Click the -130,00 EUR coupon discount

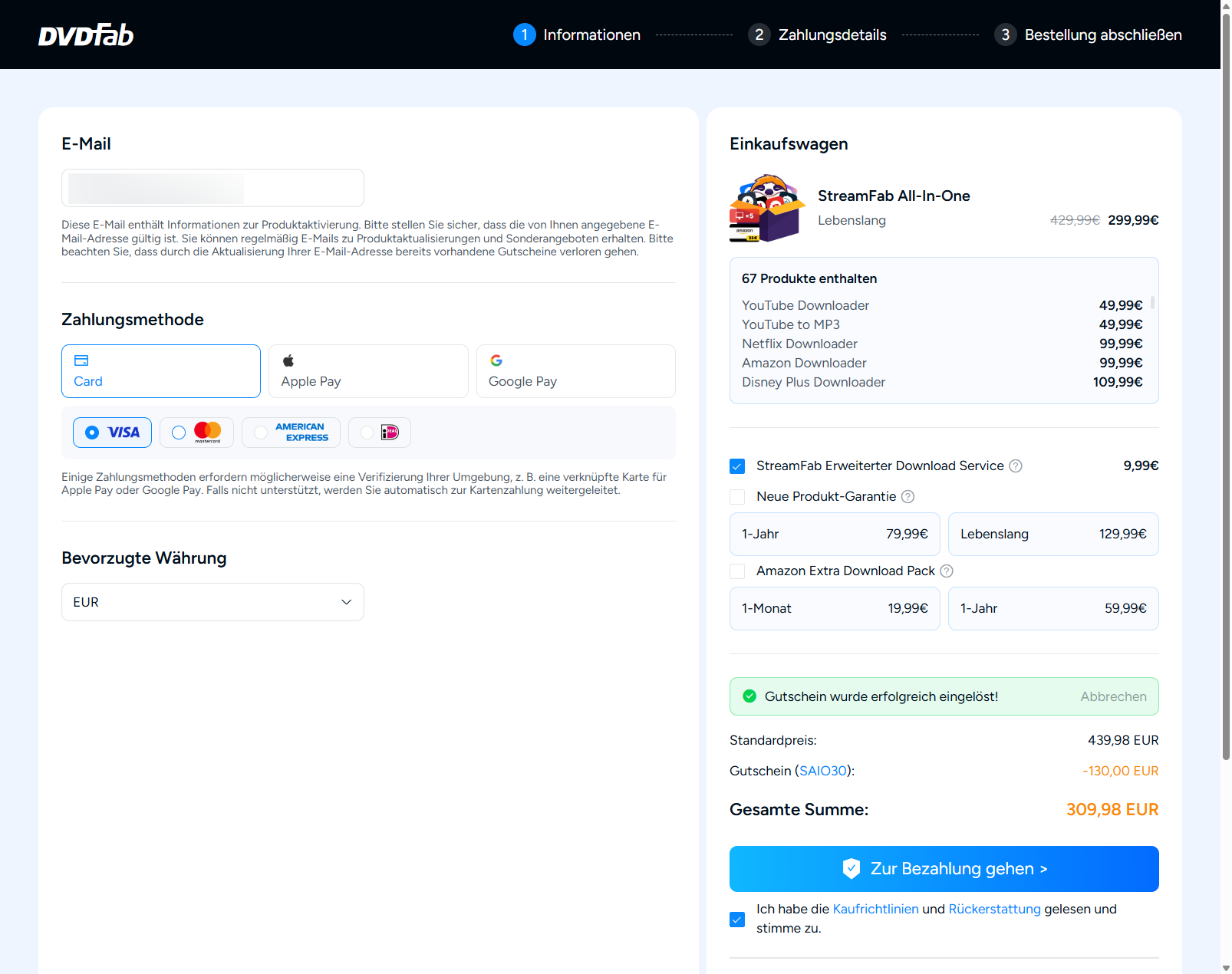1121,771
